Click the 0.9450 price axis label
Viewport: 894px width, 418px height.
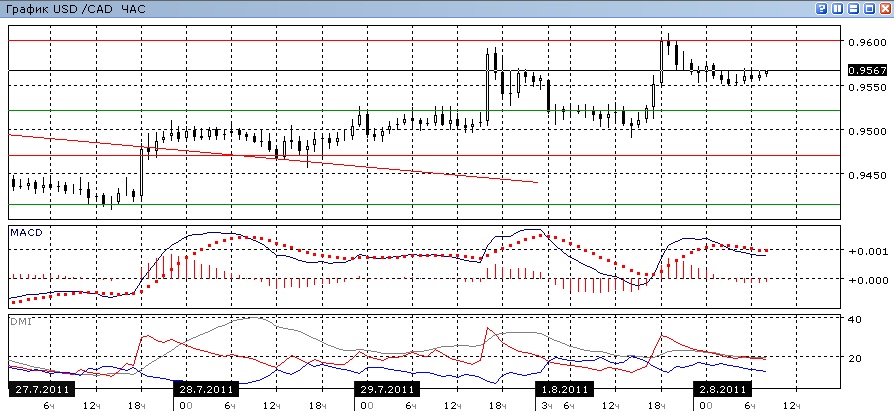tap(867, 175)
